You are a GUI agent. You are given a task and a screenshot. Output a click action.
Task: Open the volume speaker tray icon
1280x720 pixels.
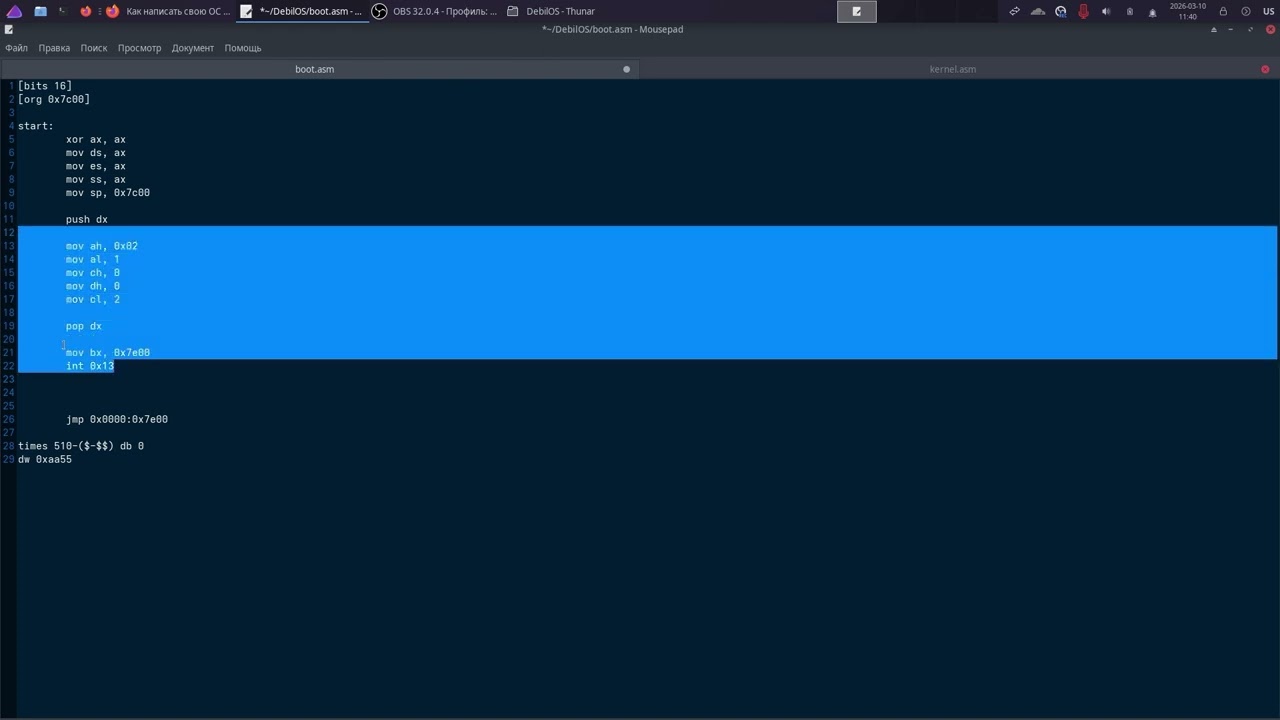click(1106, 11)
